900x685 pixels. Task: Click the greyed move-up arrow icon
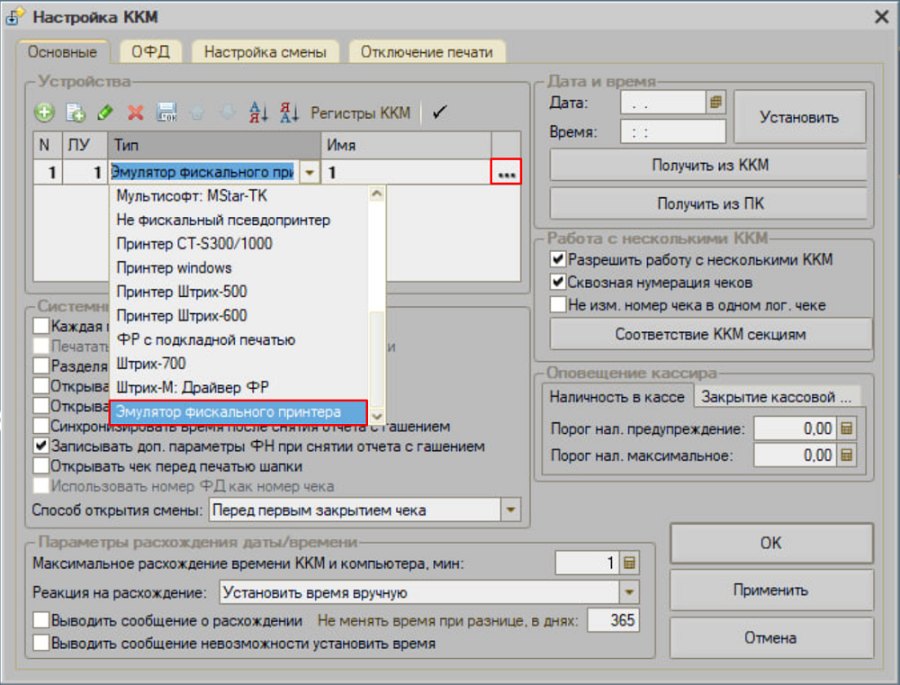(197, 113)
